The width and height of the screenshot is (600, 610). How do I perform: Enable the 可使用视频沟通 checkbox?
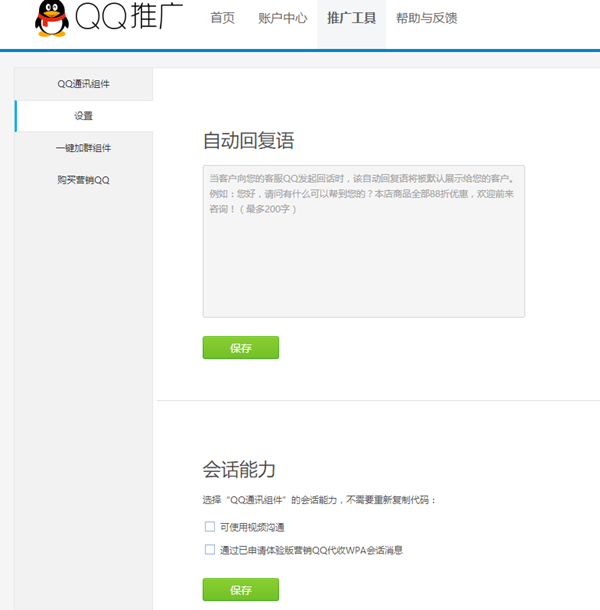(x=210, y=526)
